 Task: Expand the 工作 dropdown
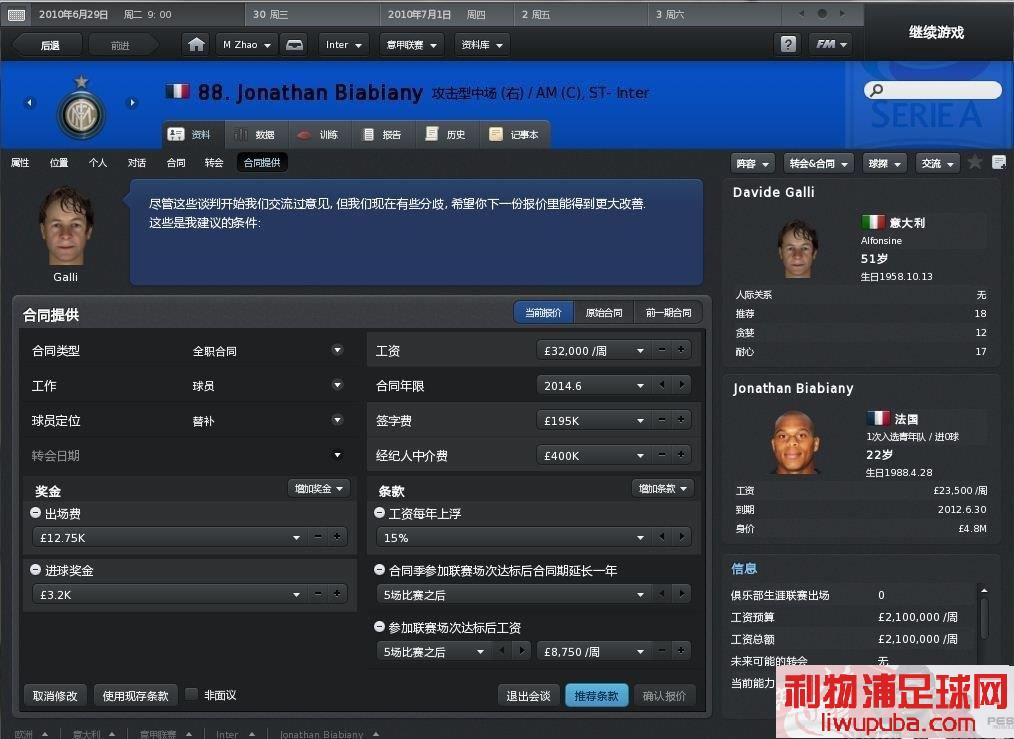pyautogui.click(x=338, y=385)
